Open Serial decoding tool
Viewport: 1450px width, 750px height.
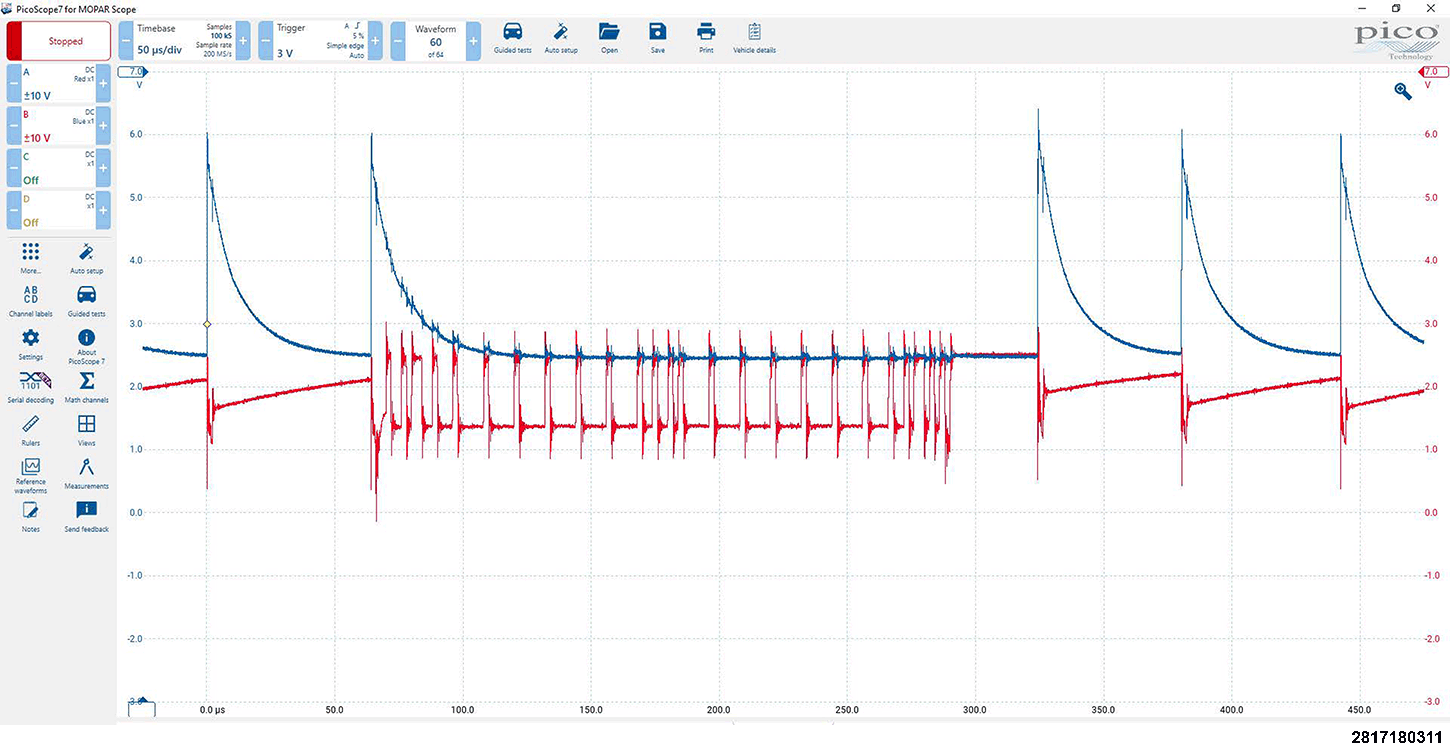[x=31, y=387]
